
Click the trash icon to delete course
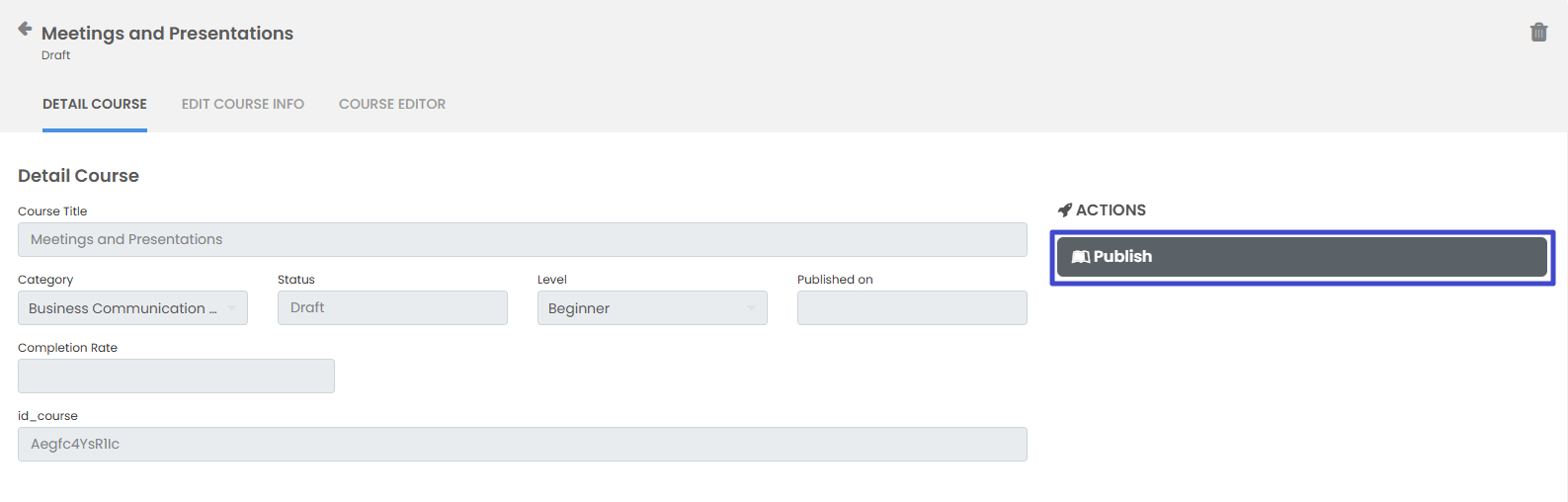1538,33
